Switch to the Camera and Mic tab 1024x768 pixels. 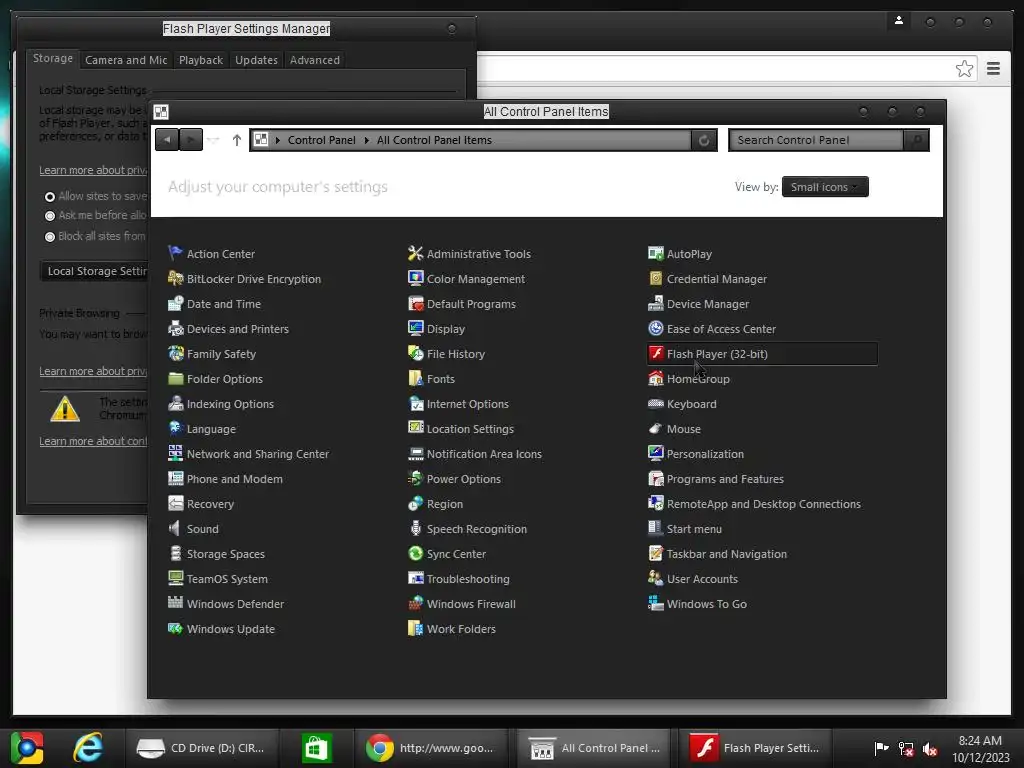[126, 60]
